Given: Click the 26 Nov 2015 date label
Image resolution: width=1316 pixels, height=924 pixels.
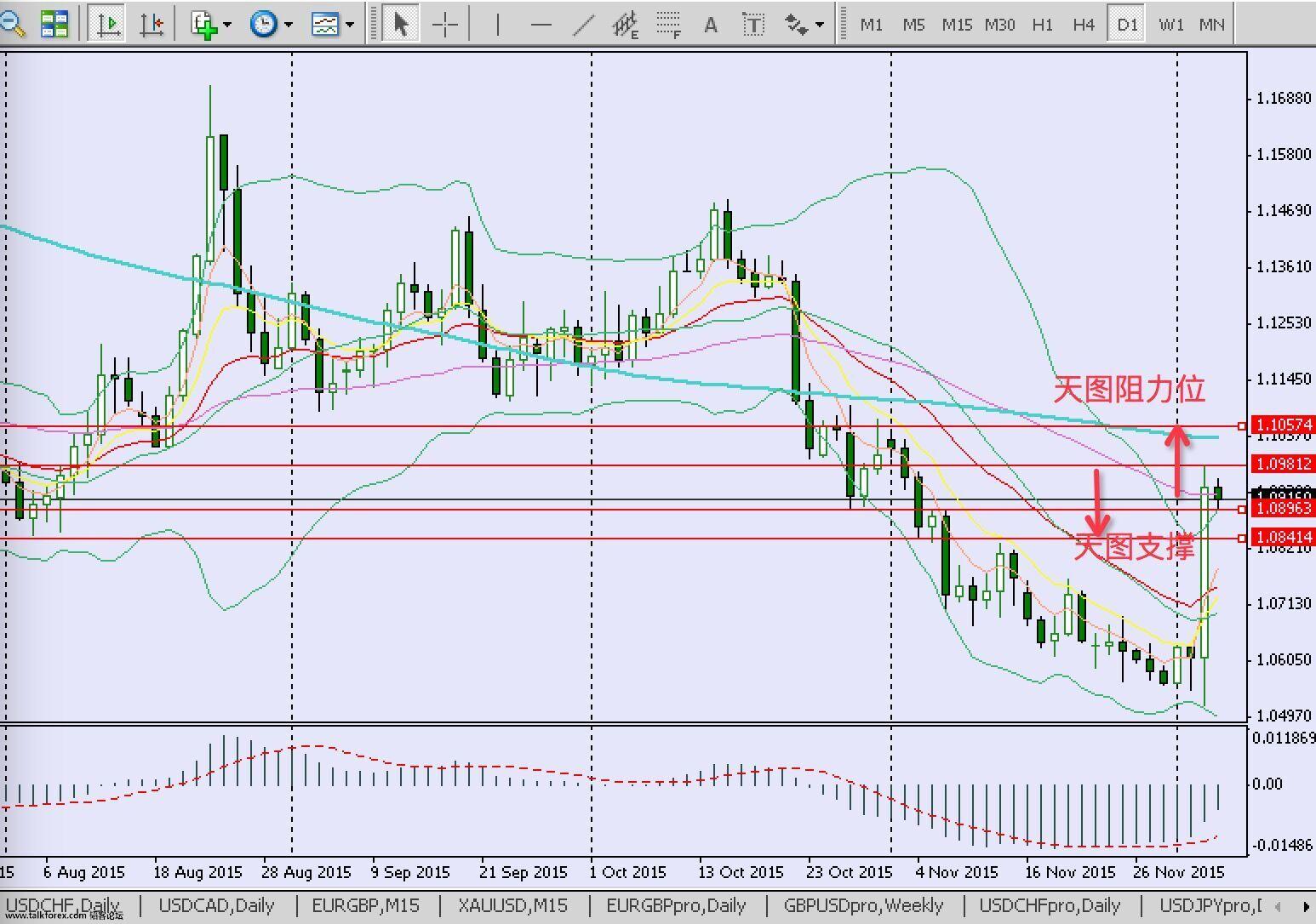Looking at the screenshot, I should 1179,872.
